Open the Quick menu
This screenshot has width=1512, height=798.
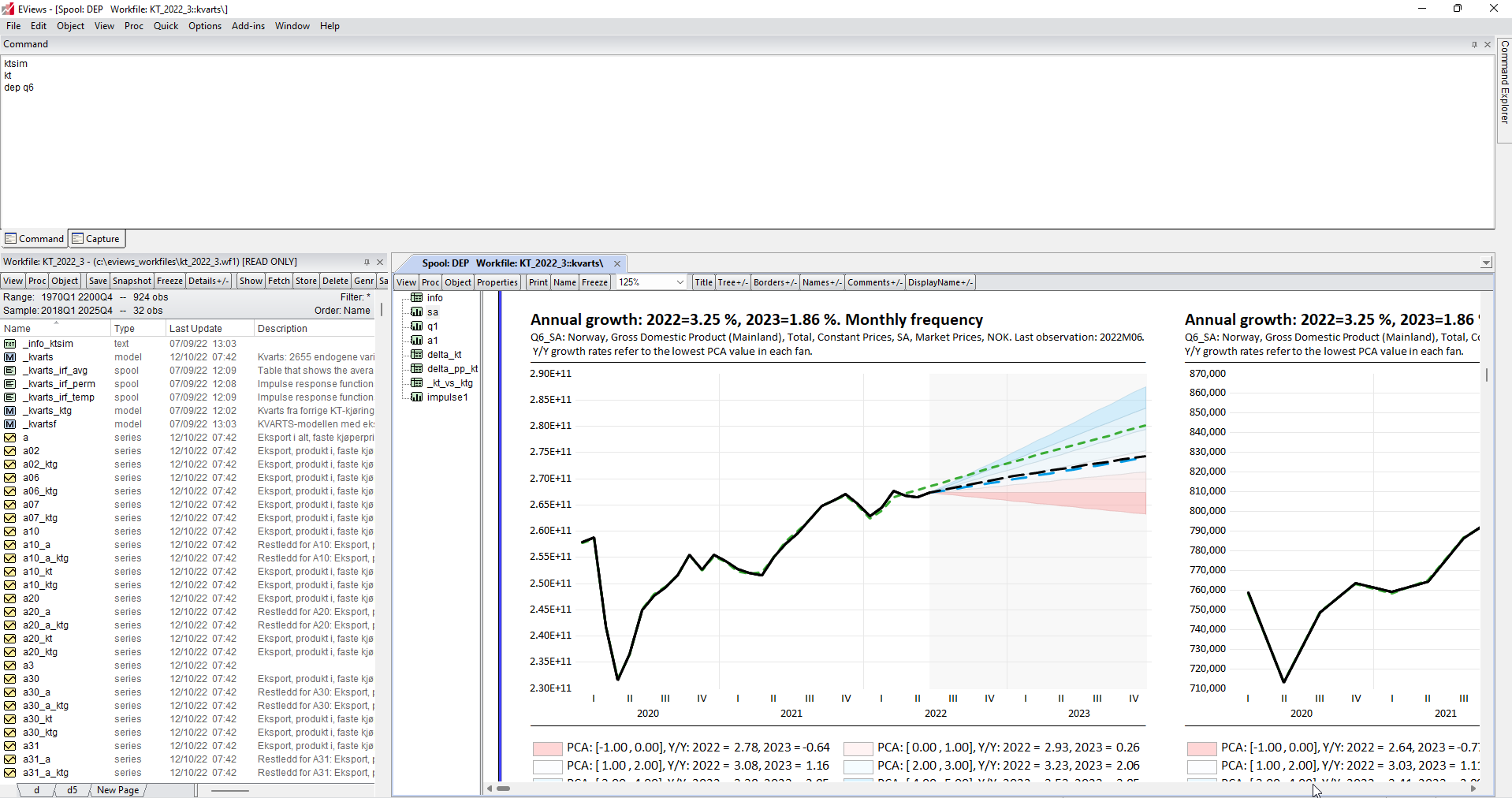point(166,26)
